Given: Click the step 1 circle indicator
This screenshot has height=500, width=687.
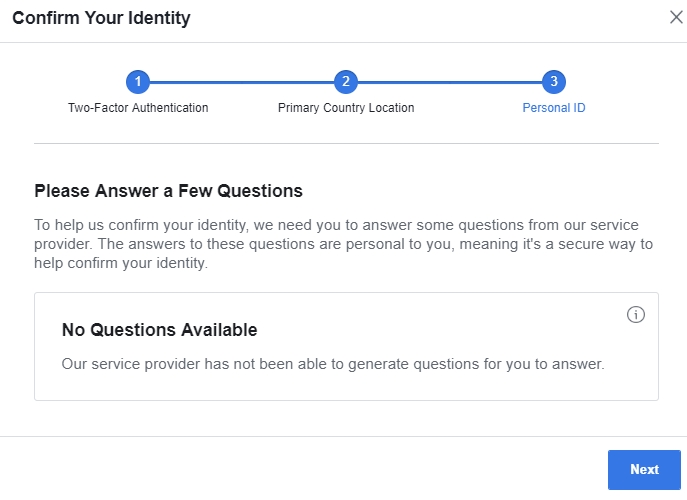Looking at the screenshot, I should tap(138, 82).
